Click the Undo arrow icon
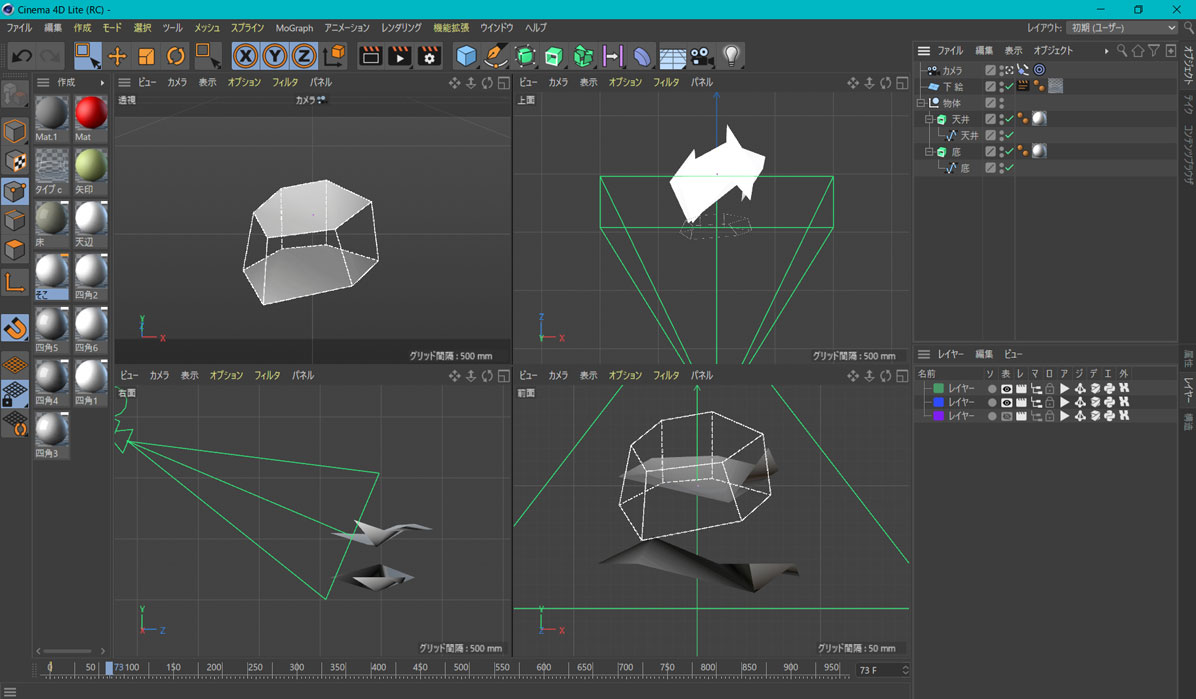 21,57
